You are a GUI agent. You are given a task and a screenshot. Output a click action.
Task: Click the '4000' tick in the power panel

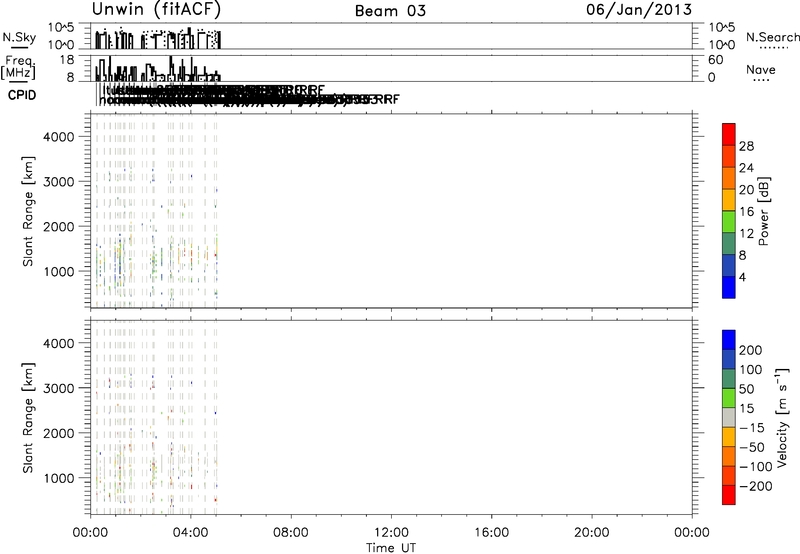pos(59,137)
